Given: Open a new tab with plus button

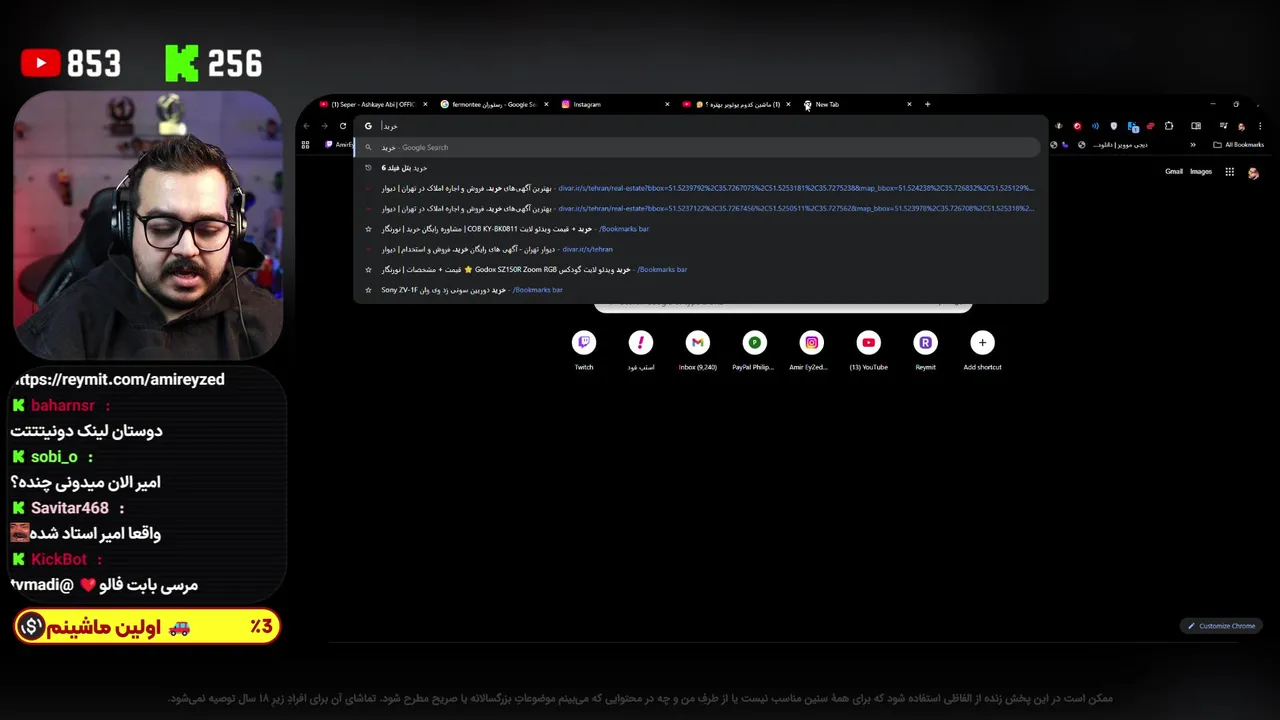Looking at the screenshot, I should (927, 104).
